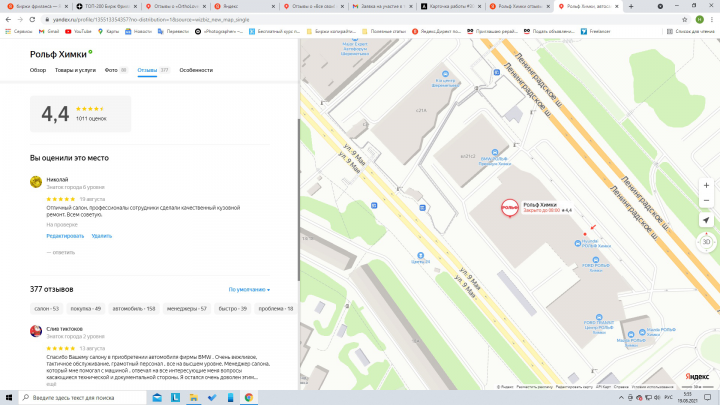
Task: Click the red Рольф pin marker on map
Action: tap(510, 208)
